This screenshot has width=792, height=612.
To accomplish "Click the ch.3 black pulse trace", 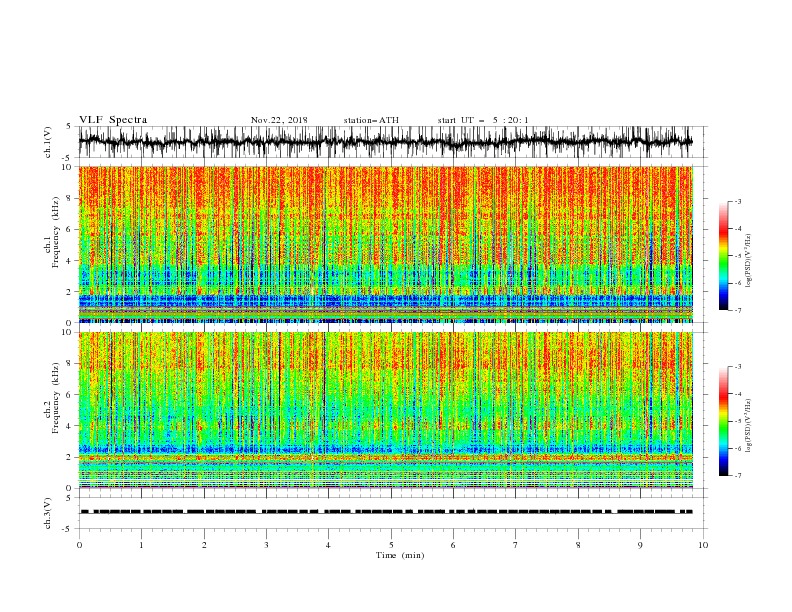I will click(x=386, y=512).
